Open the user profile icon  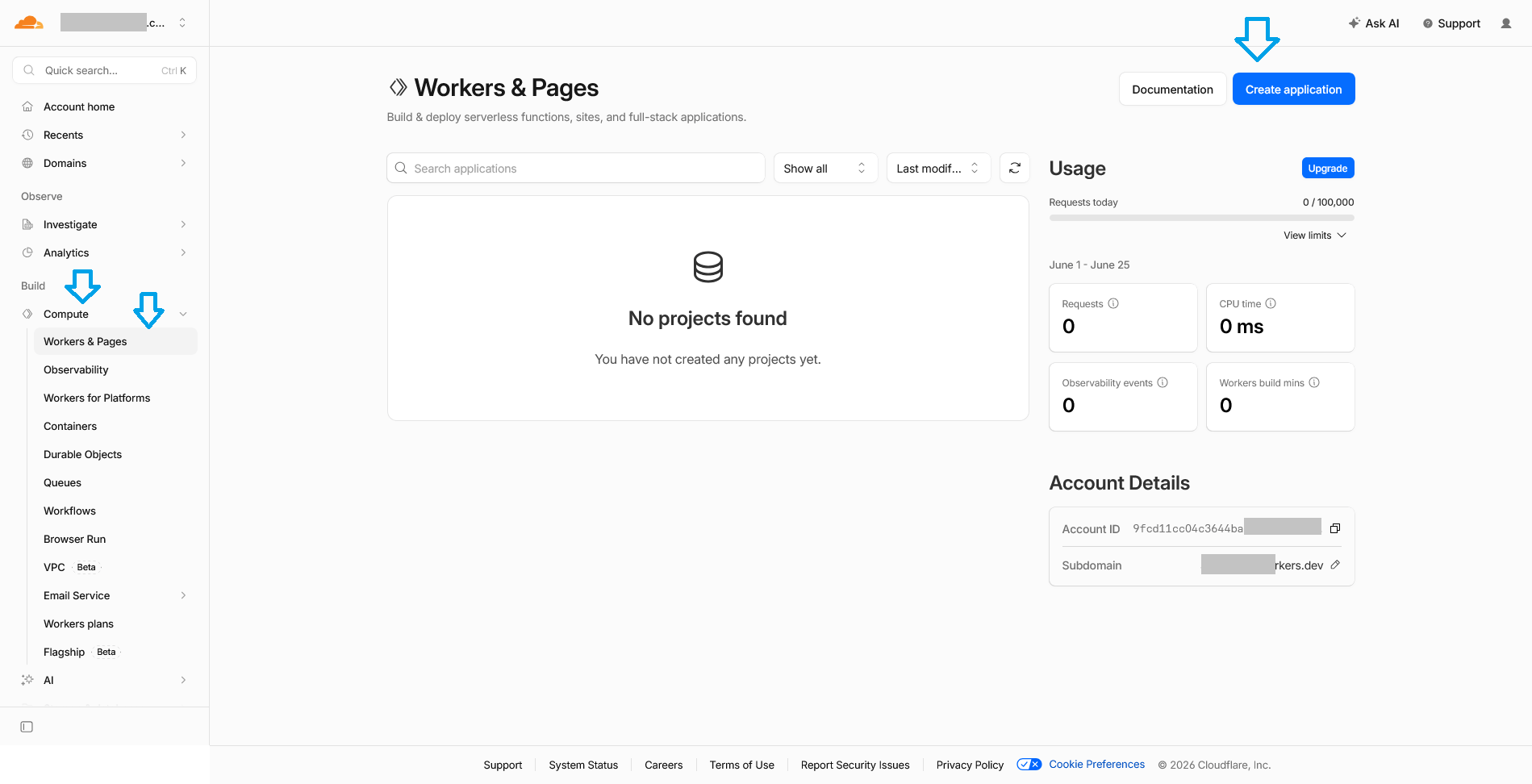pos(1505,23)
